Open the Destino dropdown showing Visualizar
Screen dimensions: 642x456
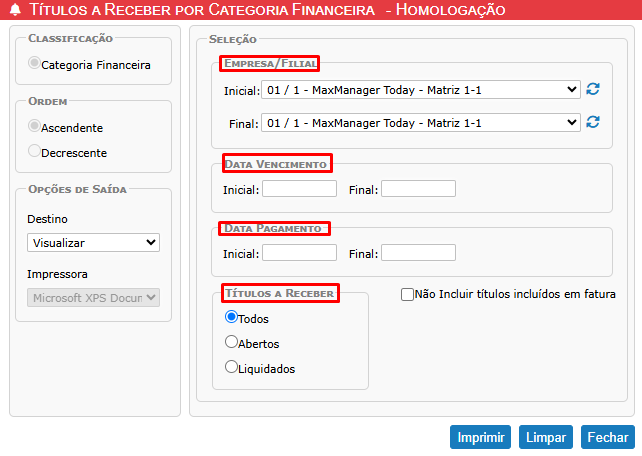93,242
